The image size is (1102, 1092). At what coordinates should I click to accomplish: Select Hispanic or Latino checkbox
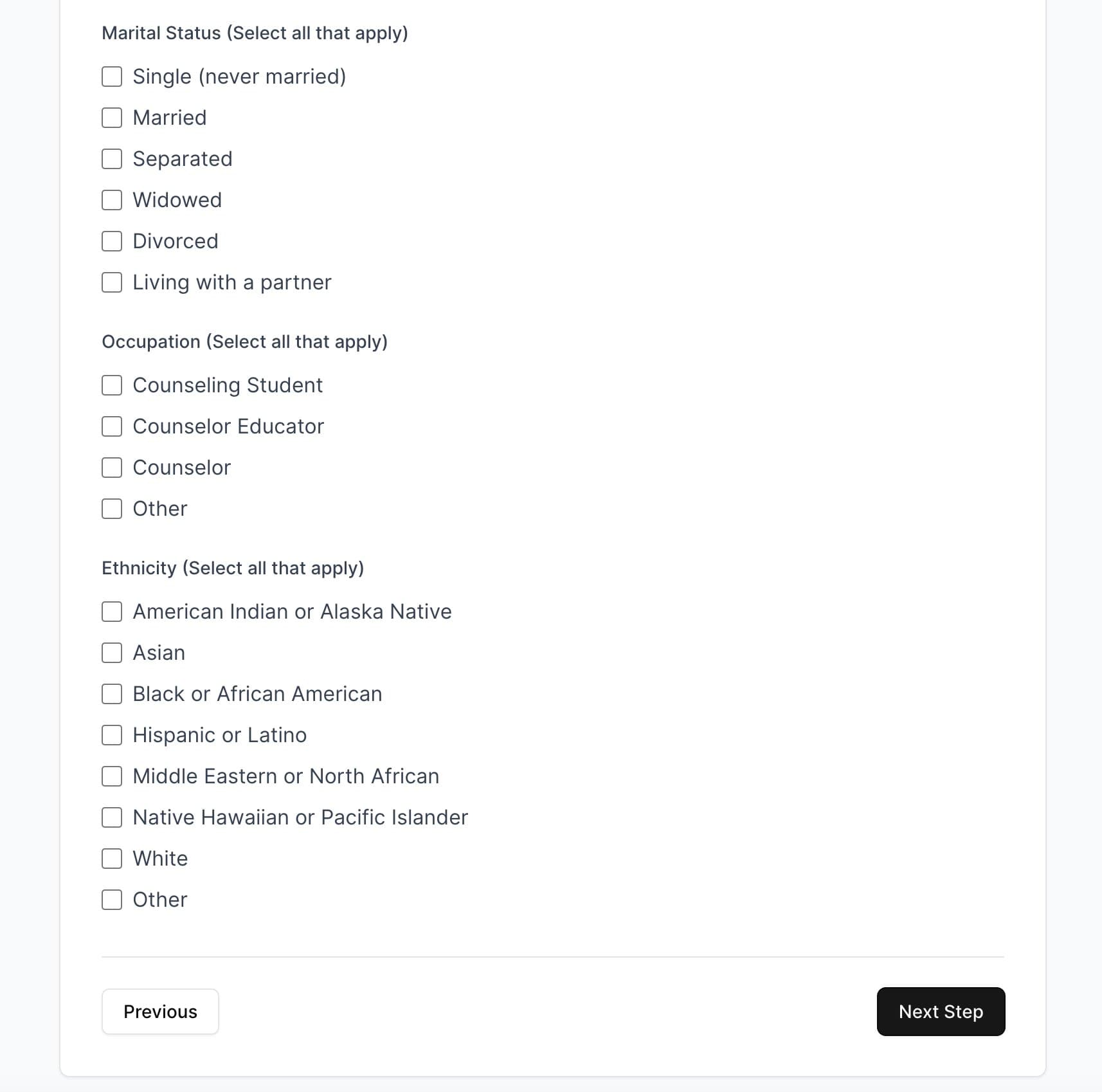pyautogui.click(x=112, y=735)
